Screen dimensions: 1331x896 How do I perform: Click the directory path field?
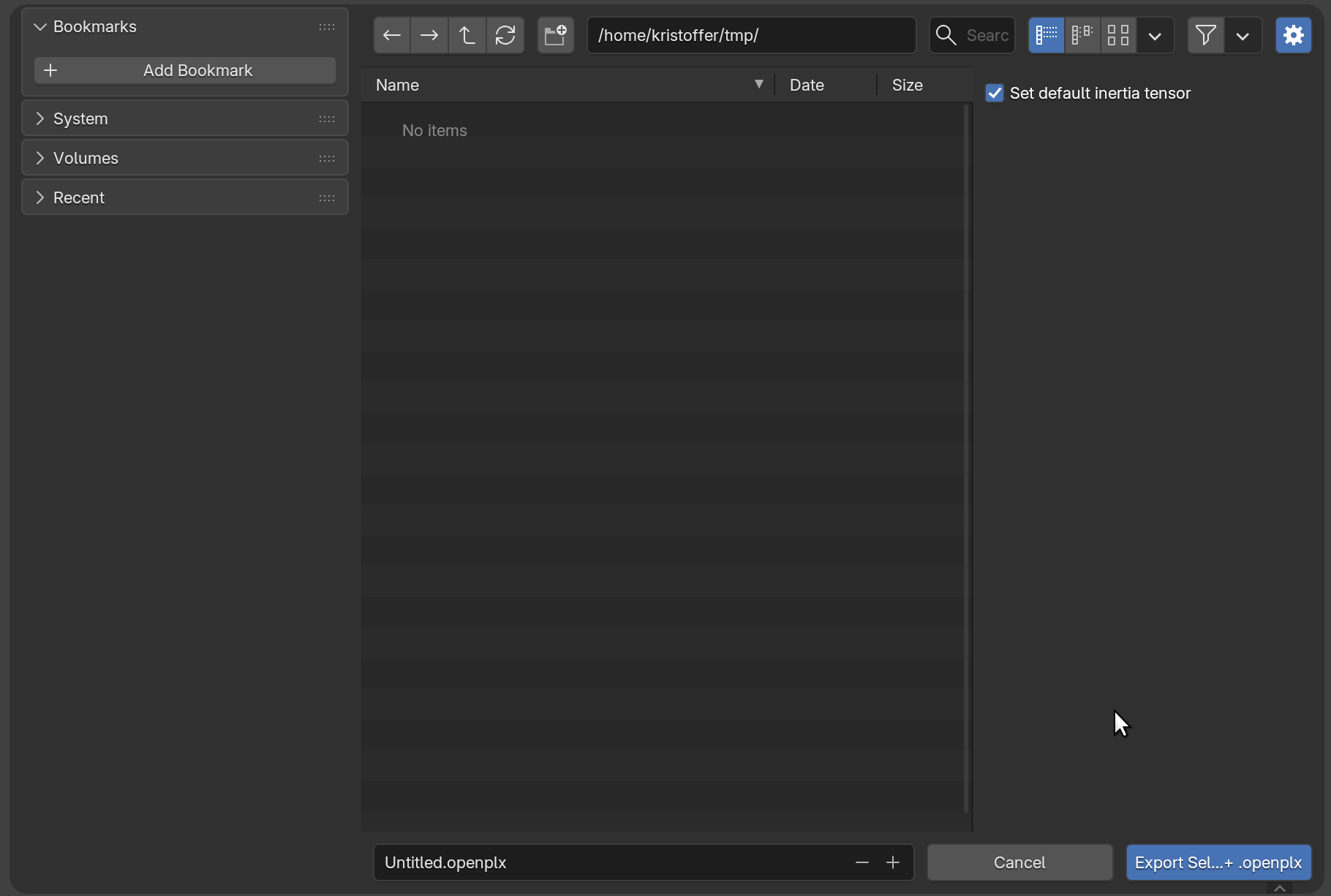point(751,35)
